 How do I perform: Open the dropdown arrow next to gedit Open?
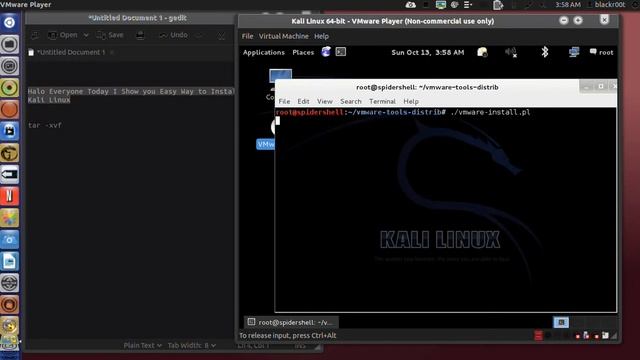[x=86, y=36]
